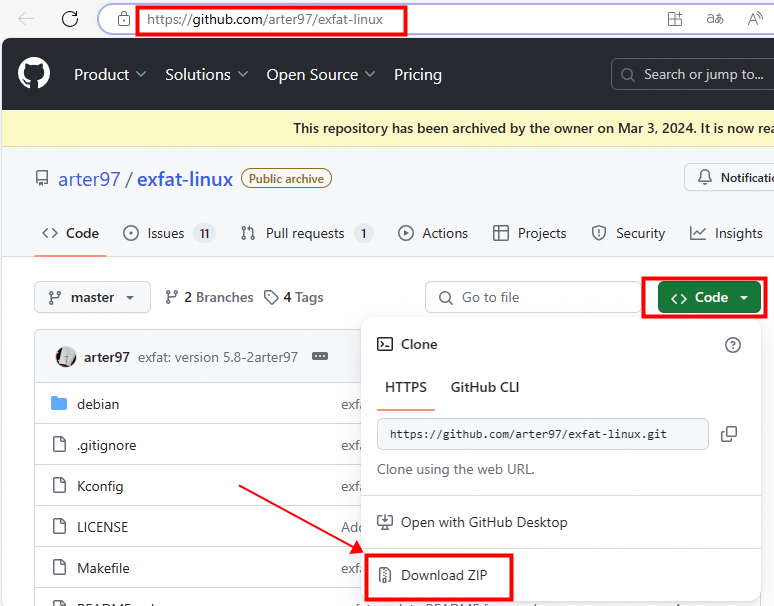This screenshot has height=606, width=774.
Task: Expand the Solutions menu
Action: point(206,75)
